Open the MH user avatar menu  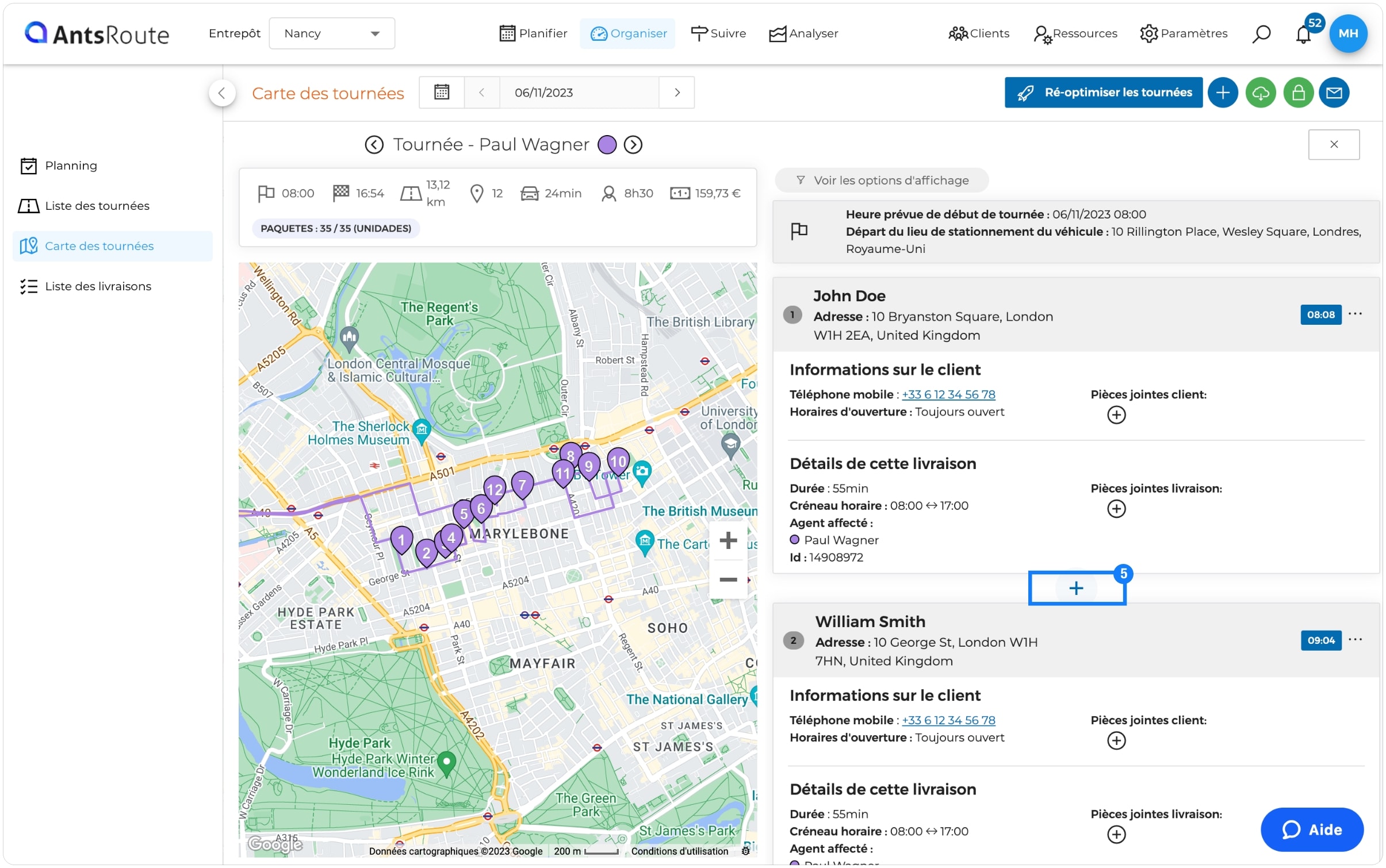1348,33
